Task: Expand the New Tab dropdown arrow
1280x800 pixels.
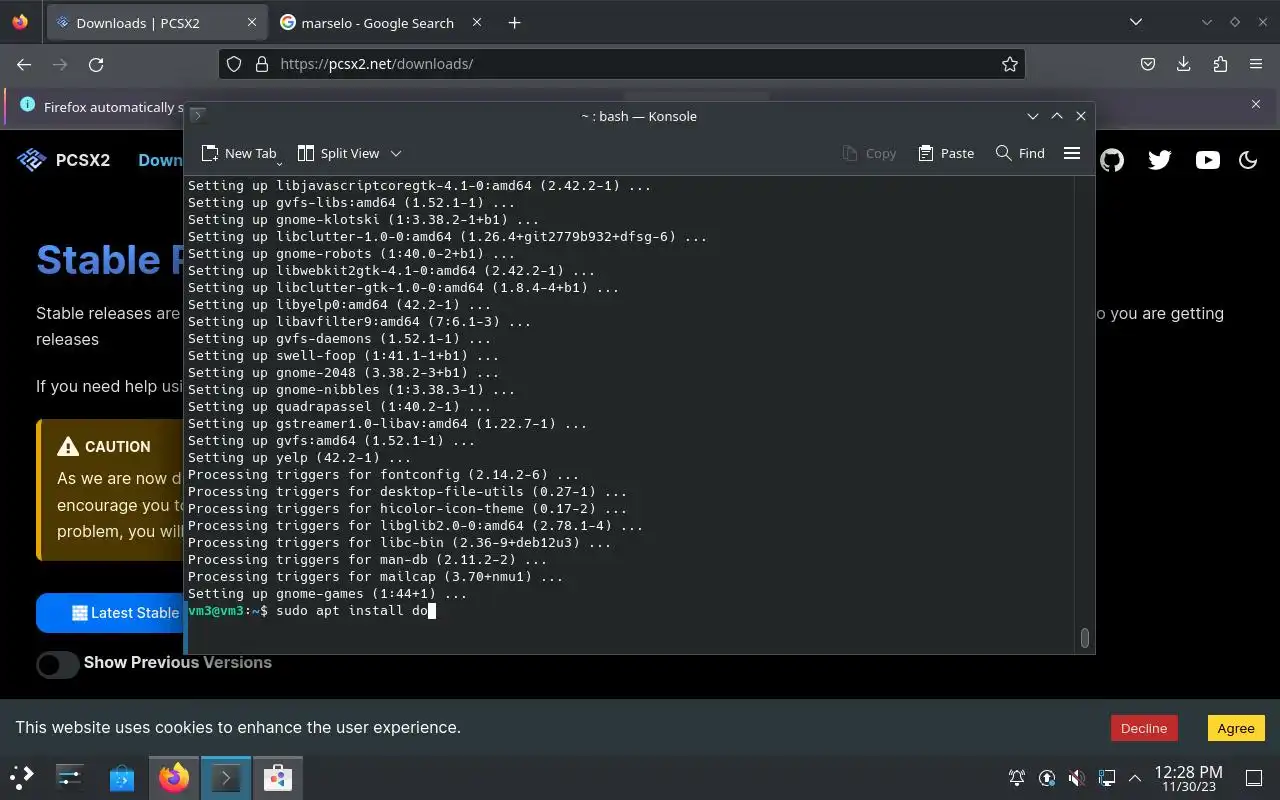Action: tap(279, 162)
